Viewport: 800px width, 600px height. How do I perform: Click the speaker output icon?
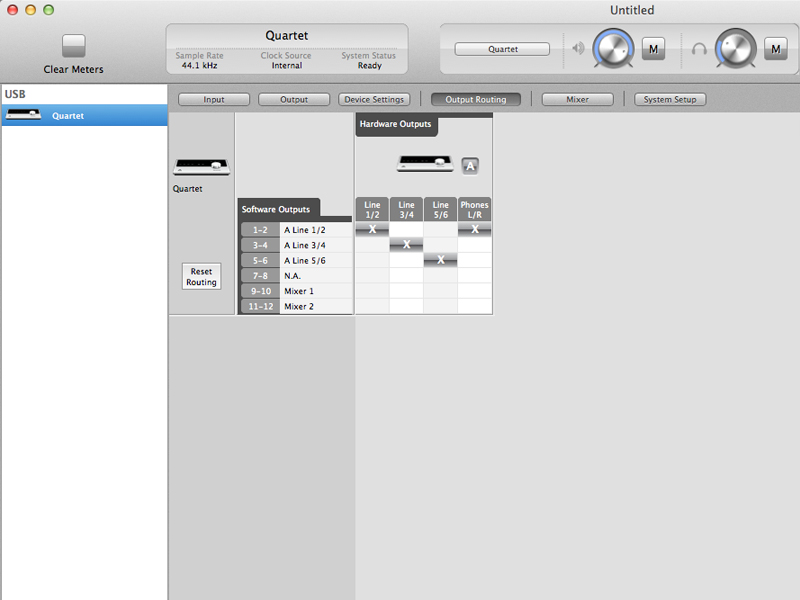(x=578, y=48)
